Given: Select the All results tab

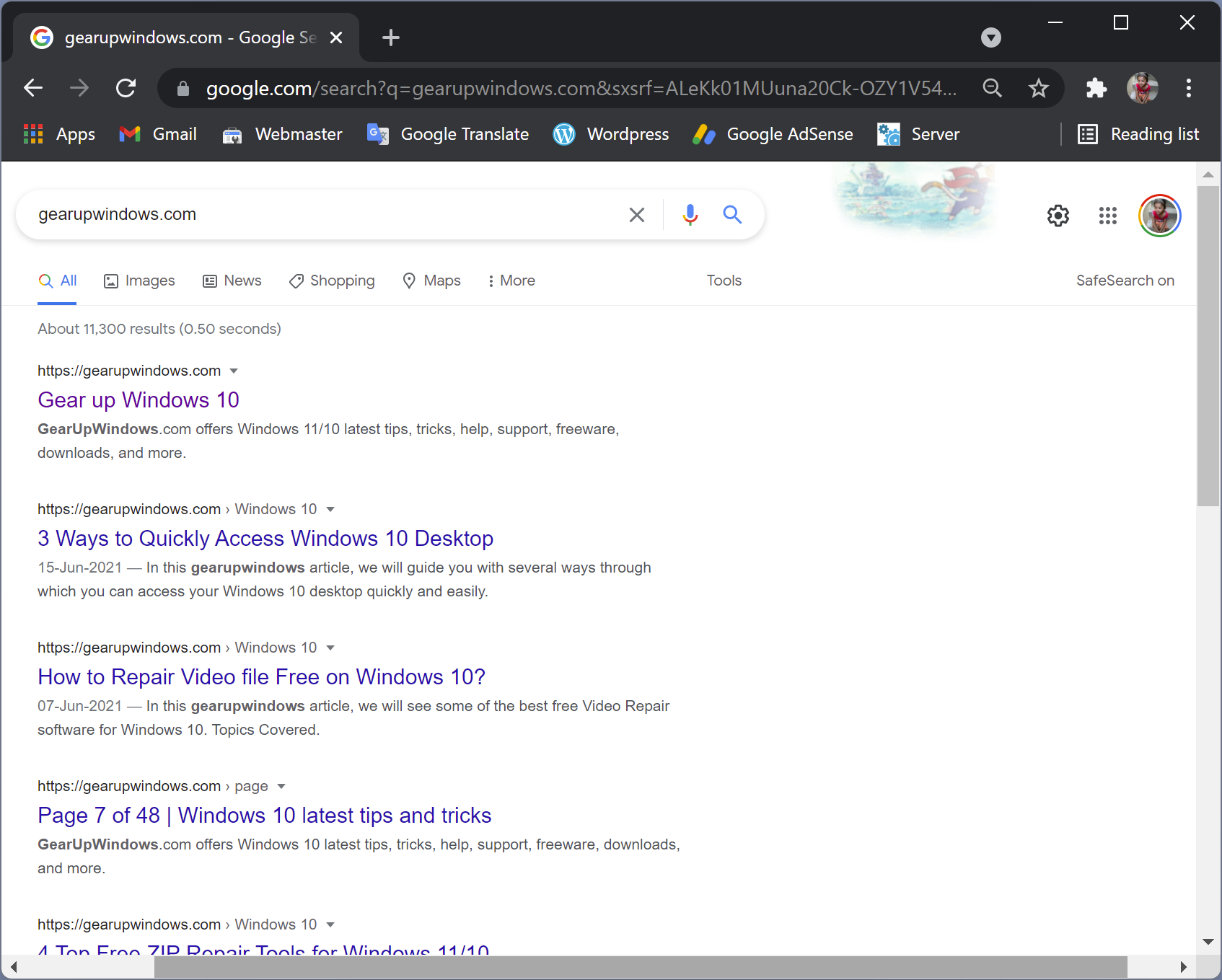Looking at the screenshot, I should tap(58, 281).
